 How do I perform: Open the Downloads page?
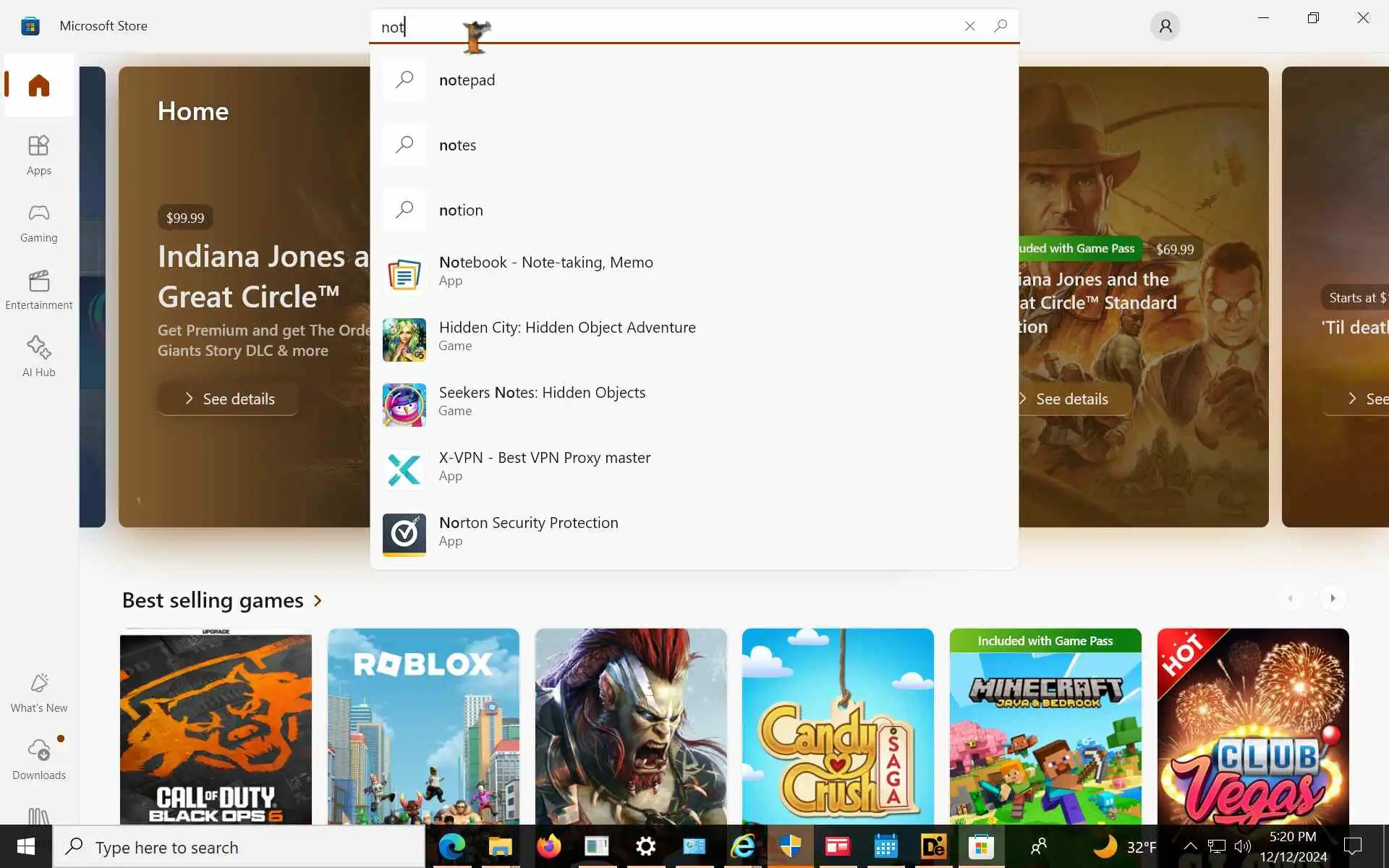coord(38,759)
